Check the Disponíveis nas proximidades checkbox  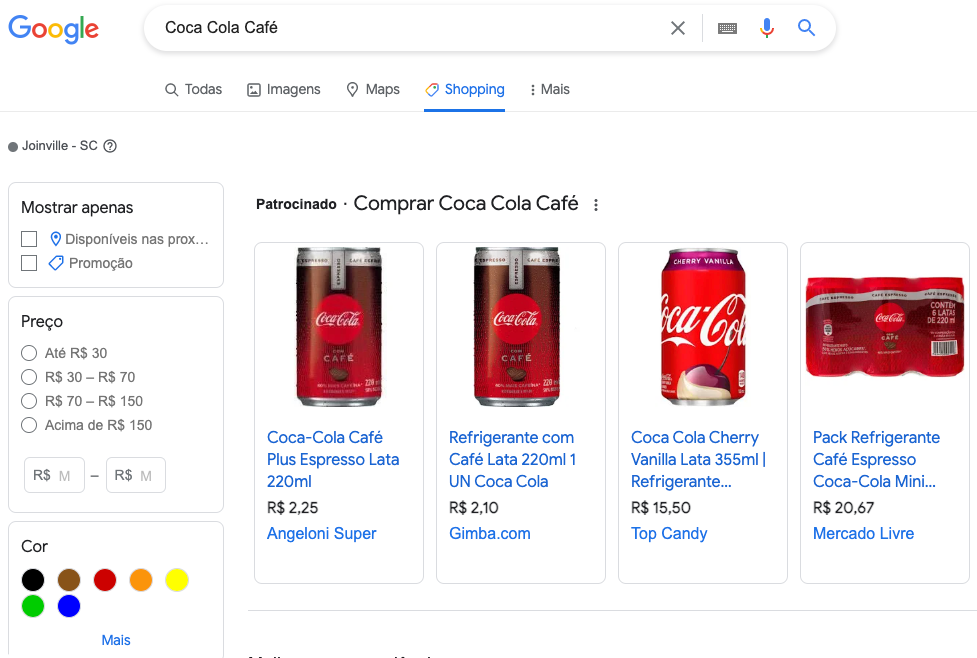[29, 239]
